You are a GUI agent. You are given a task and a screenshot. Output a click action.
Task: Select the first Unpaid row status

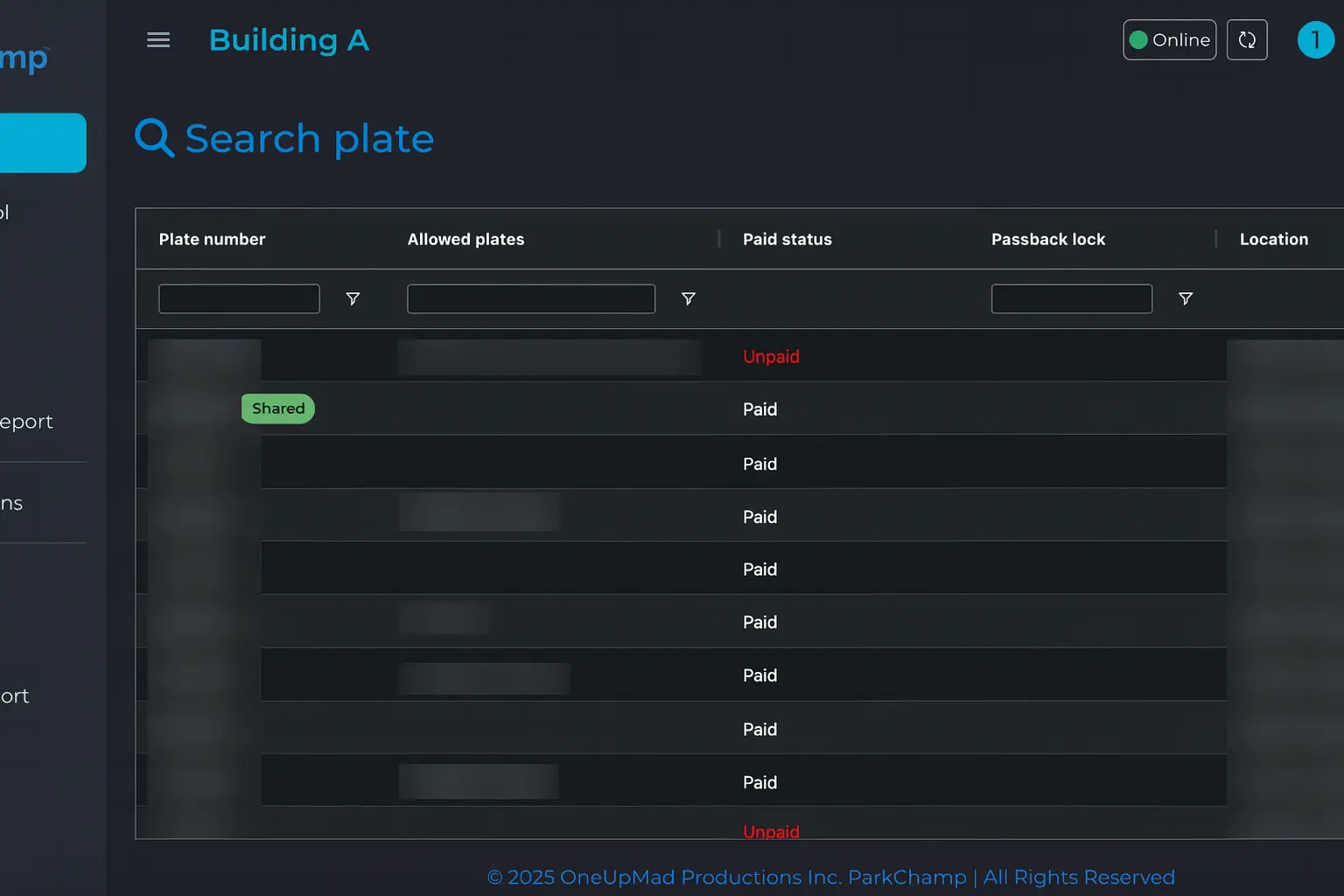click(x=771, y=357)
